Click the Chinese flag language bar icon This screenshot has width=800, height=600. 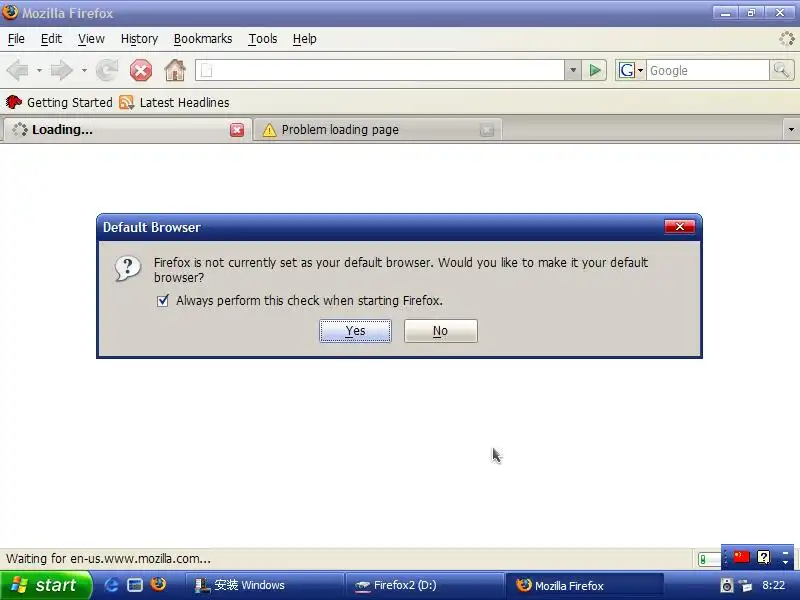pos(741,557)
